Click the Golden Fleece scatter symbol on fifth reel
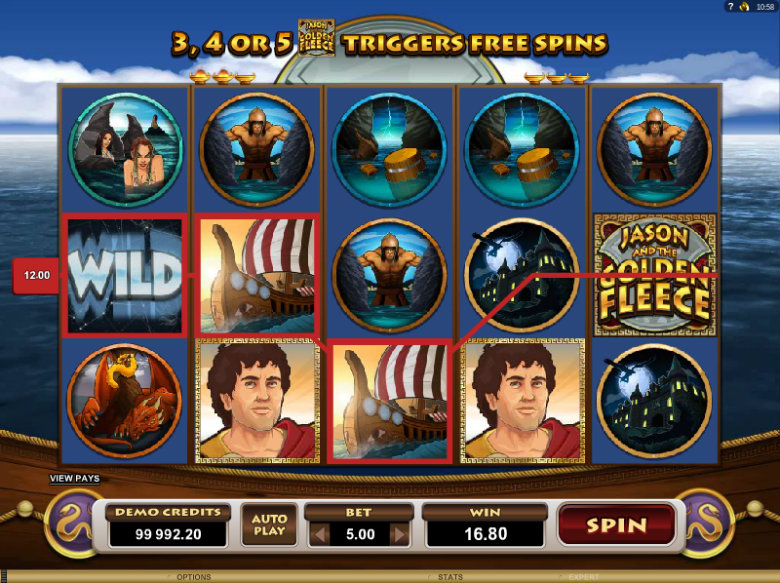Viewport: 780px width, 583px height. [x=655, y=275]
